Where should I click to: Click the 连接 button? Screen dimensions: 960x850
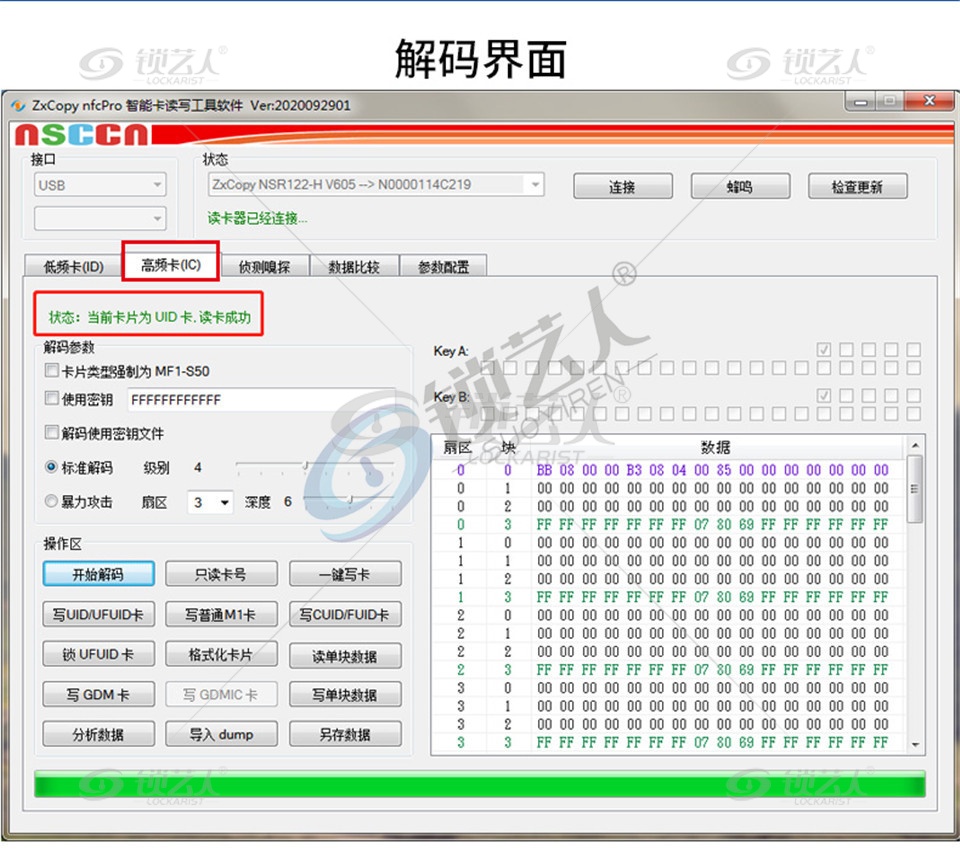pyautogui.click(x=623, y=186)
